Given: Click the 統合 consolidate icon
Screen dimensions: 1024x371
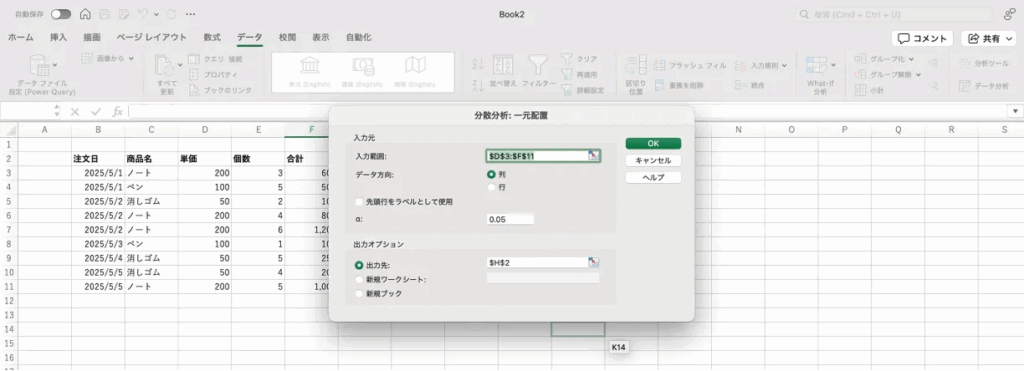Looking at the screenshot, I should [741, 85].
